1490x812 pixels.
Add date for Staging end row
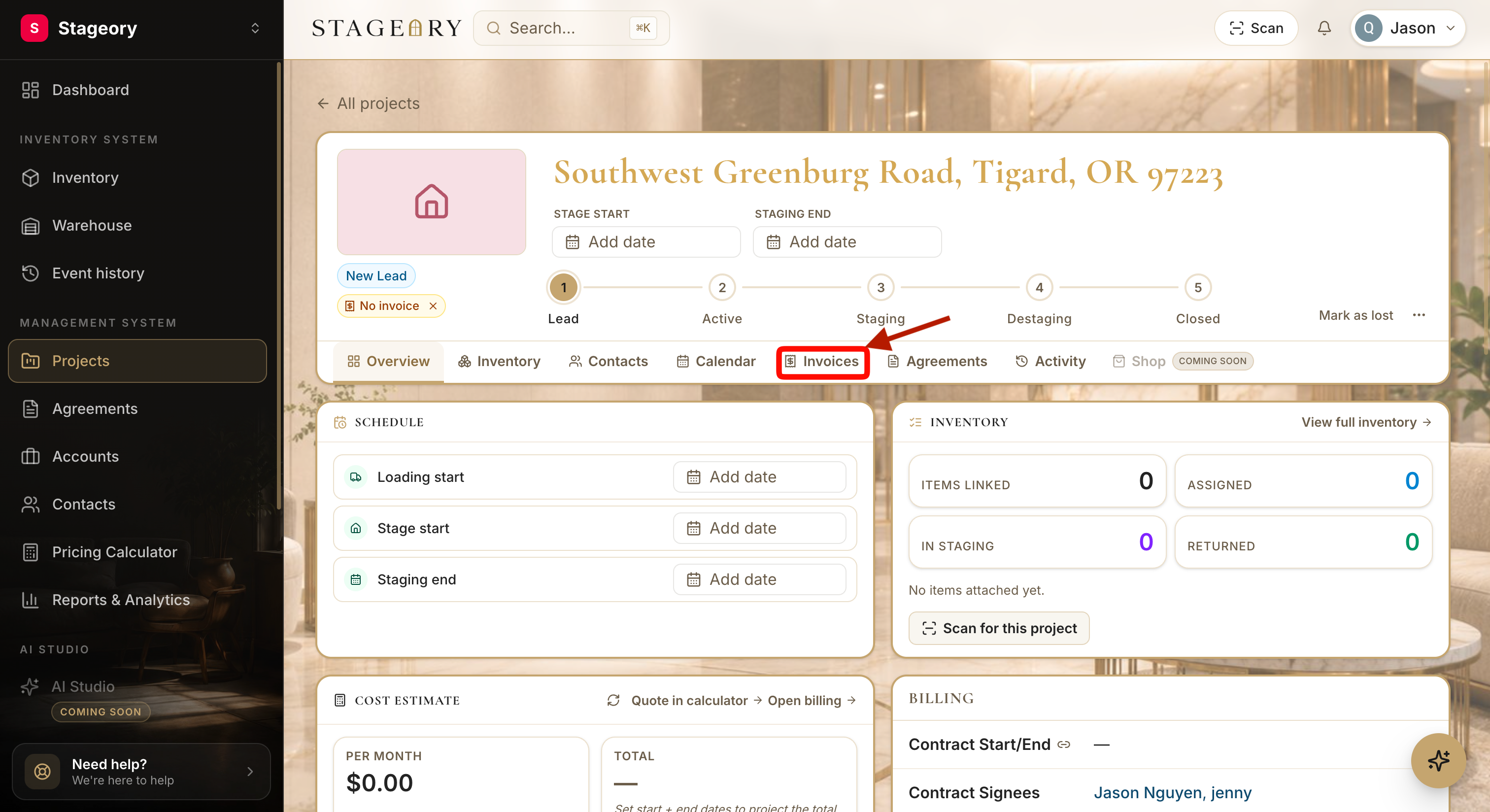[x=759, y=579]
